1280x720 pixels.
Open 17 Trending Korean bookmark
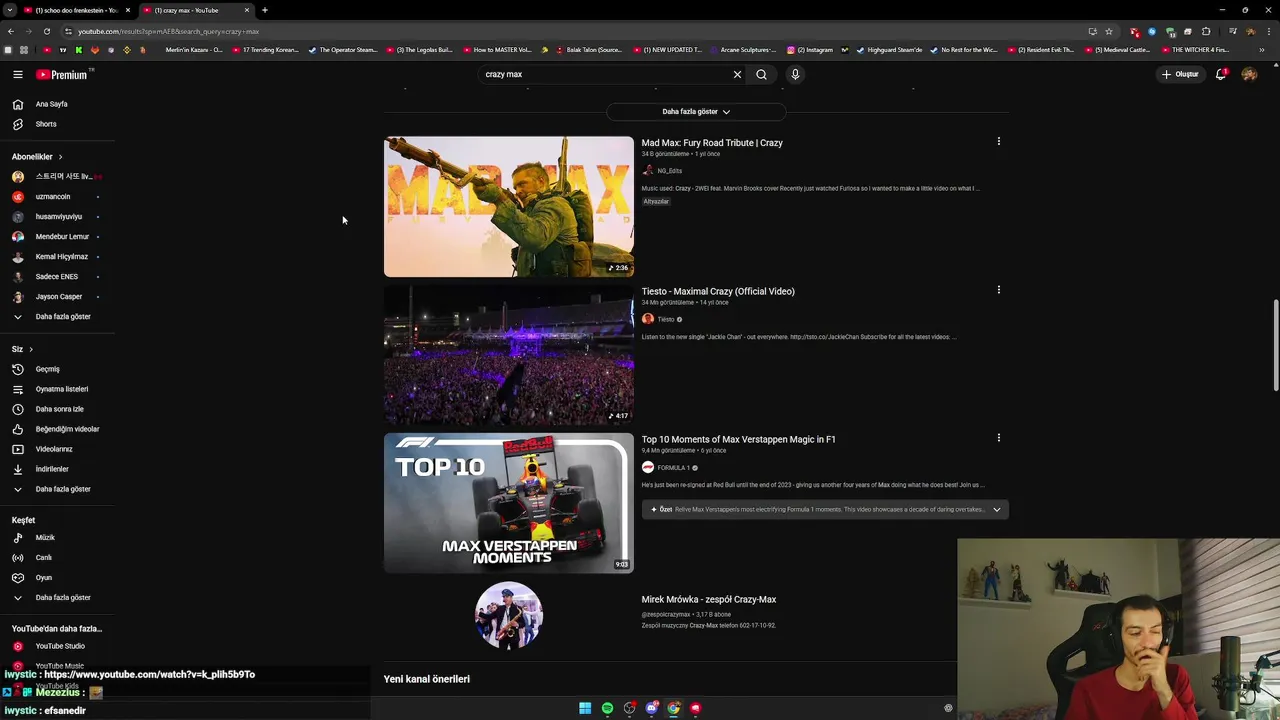(265, 50)
